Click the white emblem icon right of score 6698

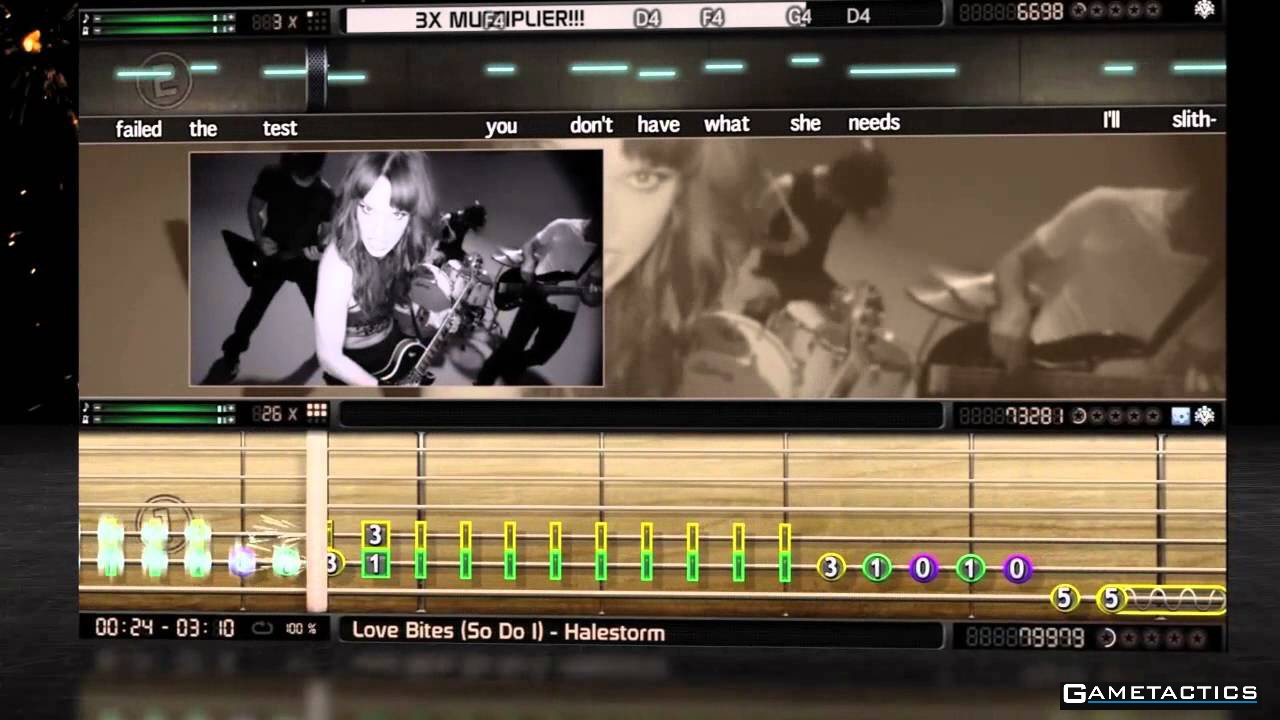[1204, 10]
